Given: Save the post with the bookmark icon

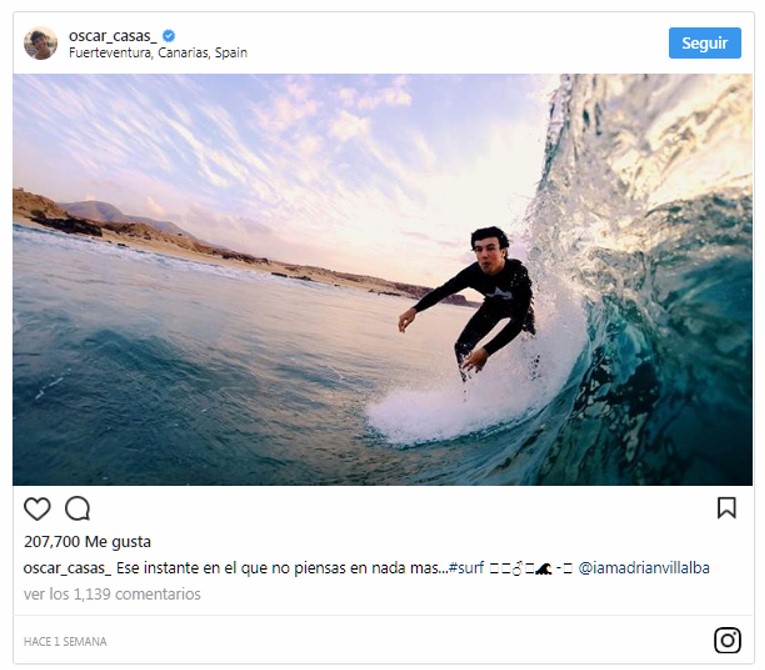Looking at the screenshot, I should click(x=727, y=508).
